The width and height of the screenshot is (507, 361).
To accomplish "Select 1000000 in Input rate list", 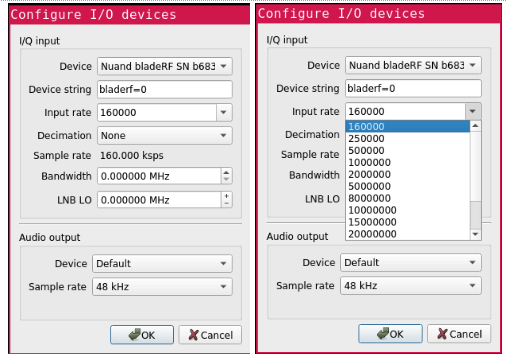I will [x=408, y=162].
